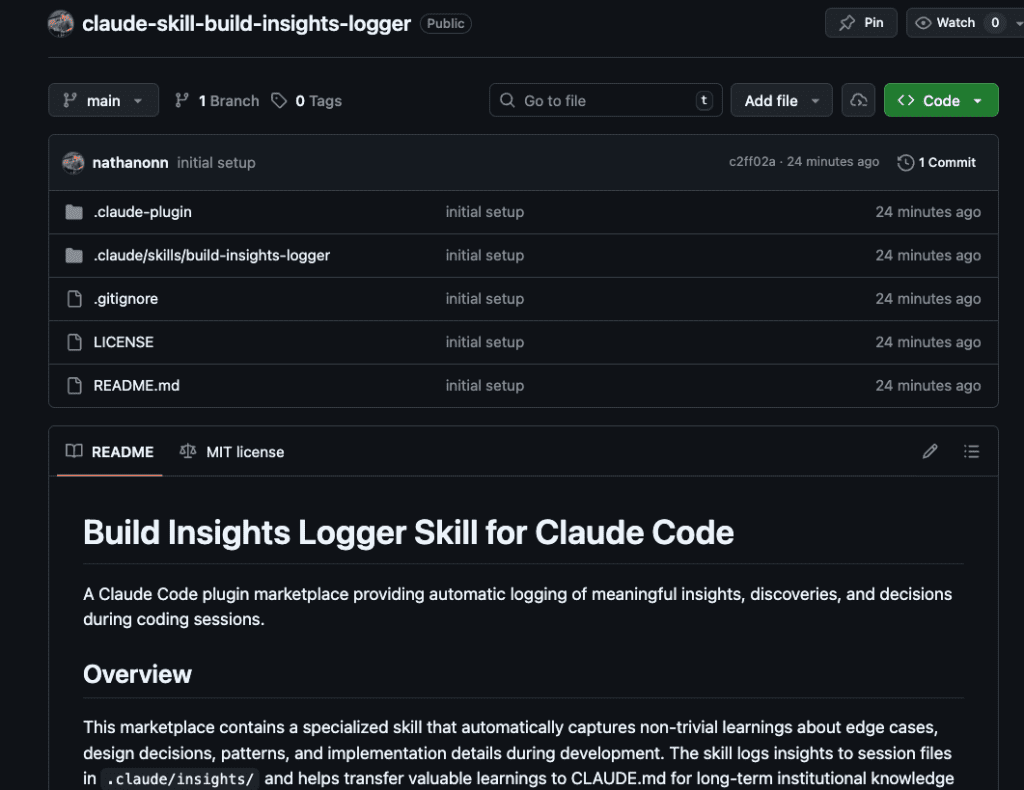The height and width of the screenshot is (790, 1024).
Task: Open the 0 Tags link
Action: pyautogui.click(x=307, y=101)
